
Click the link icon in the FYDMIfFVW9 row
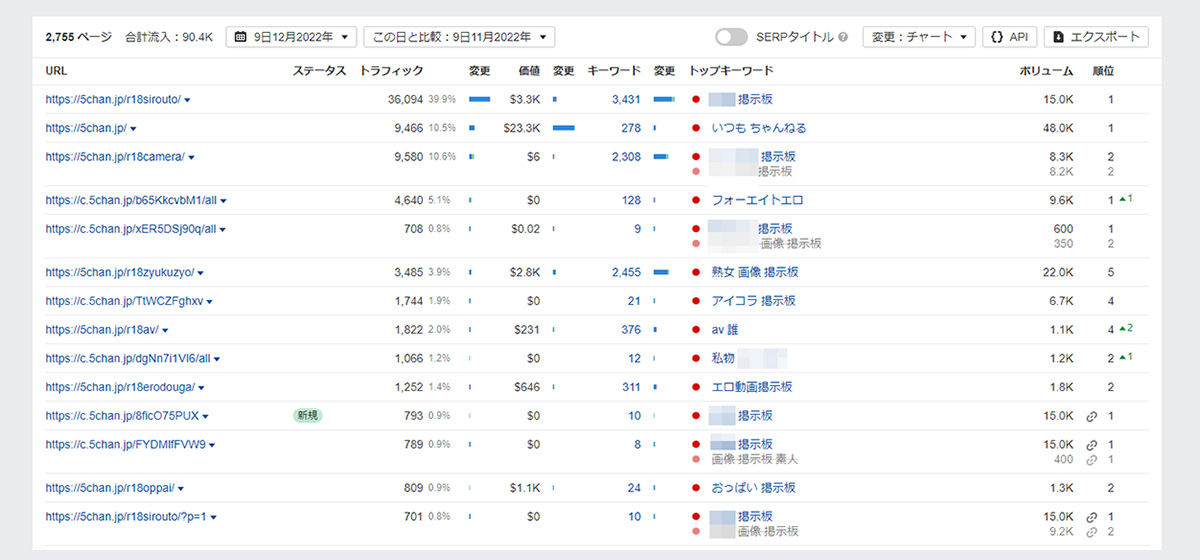point(1092,444)
